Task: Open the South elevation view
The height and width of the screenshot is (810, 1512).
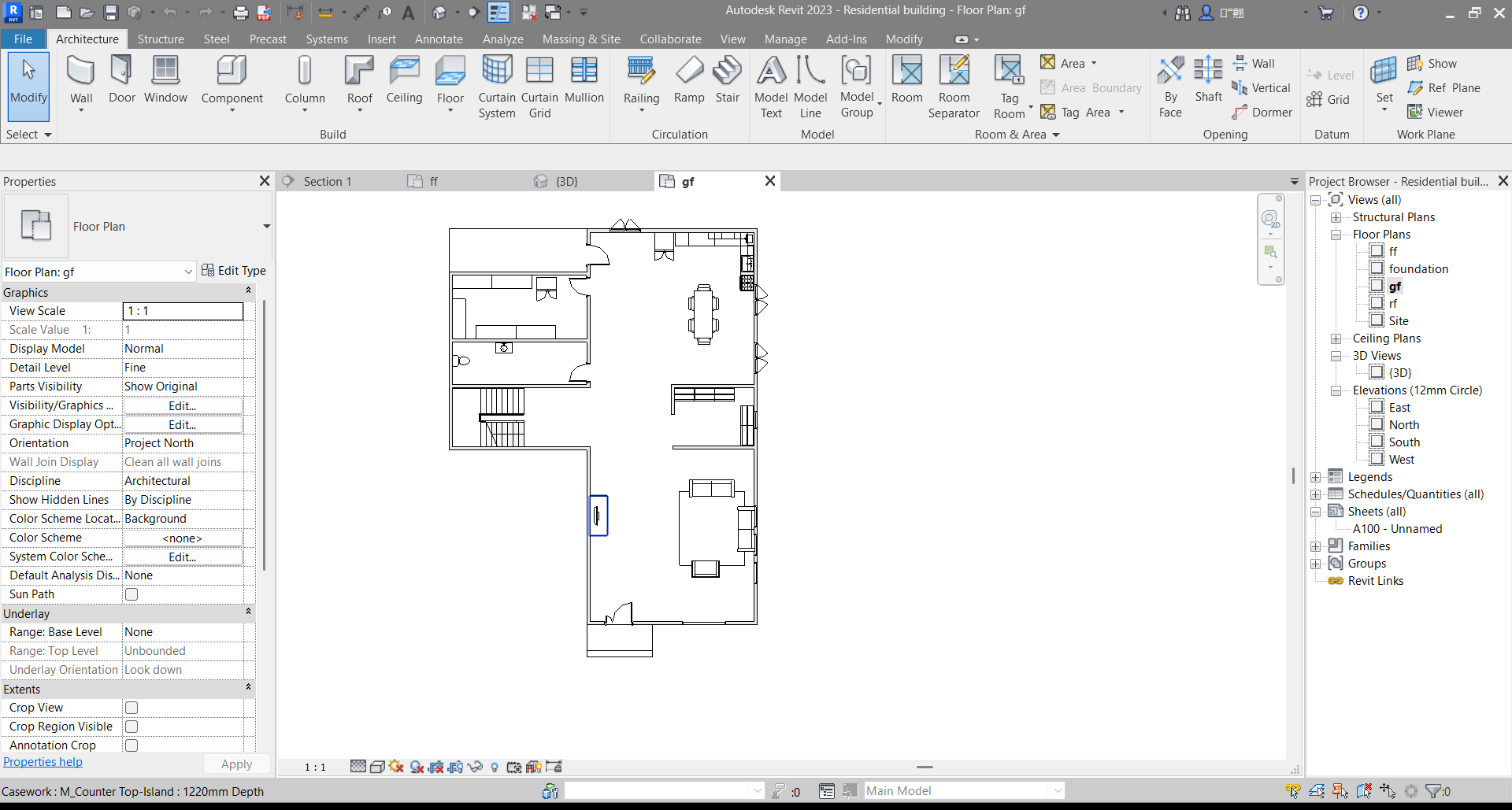Action: (x=1404, y=442)
